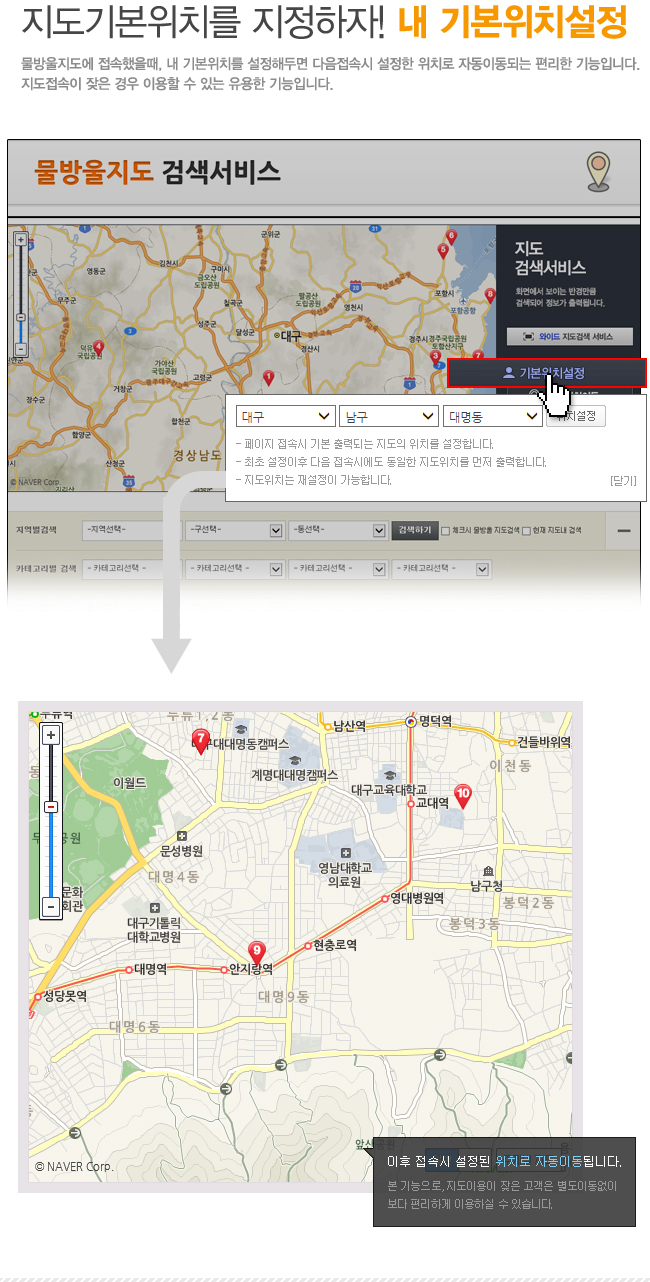This screenshot has height=1282, width=650.
Task: Adjust the upper map zoom slider handle
Action: click(x=20, y=317)
